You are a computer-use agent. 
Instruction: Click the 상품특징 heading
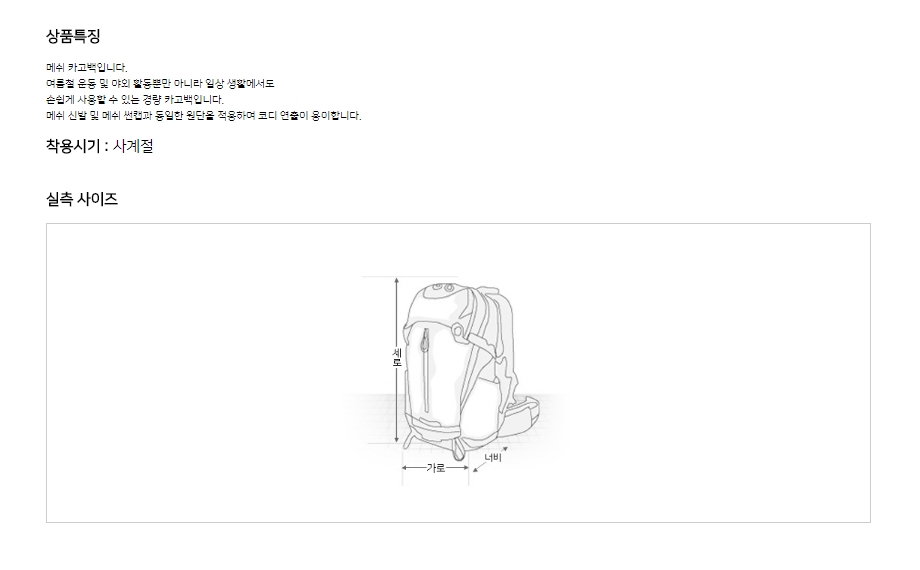(x=73, y=36)
